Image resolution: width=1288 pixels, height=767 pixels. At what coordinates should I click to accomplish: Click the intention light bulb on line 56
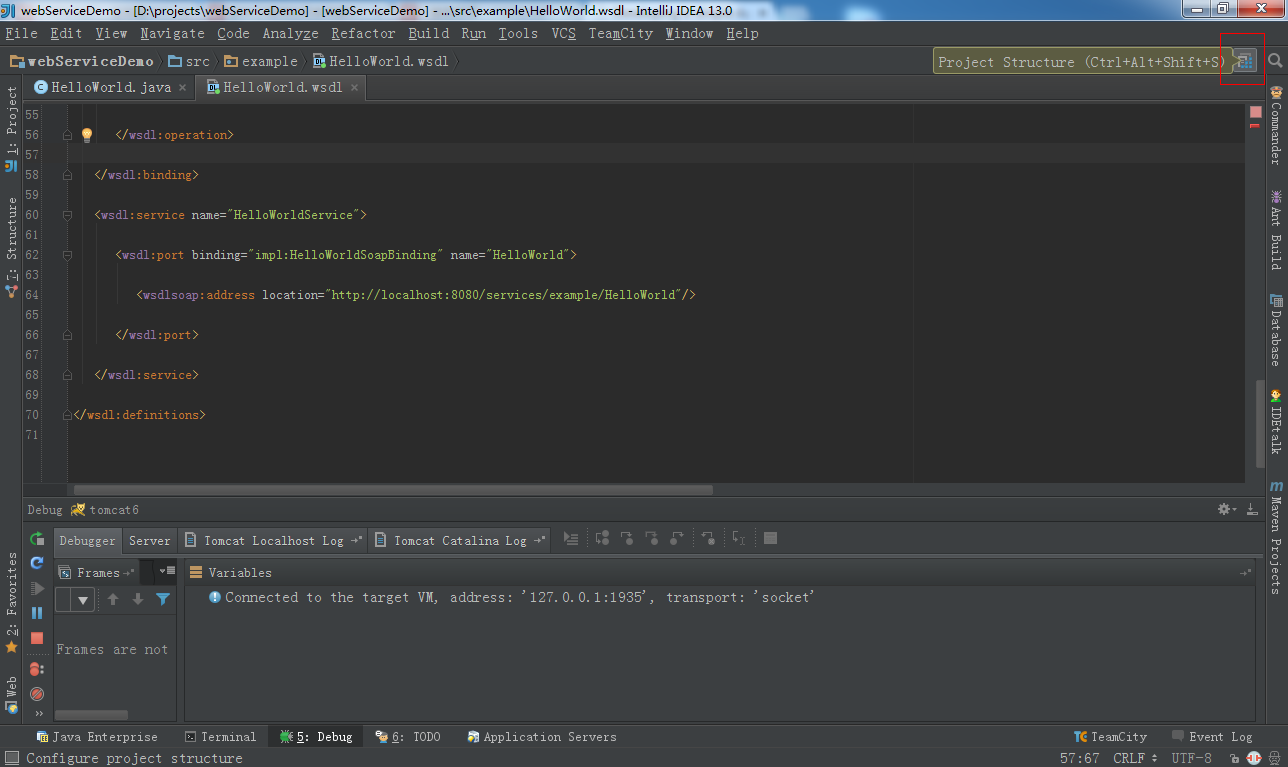tap(87, 135)
